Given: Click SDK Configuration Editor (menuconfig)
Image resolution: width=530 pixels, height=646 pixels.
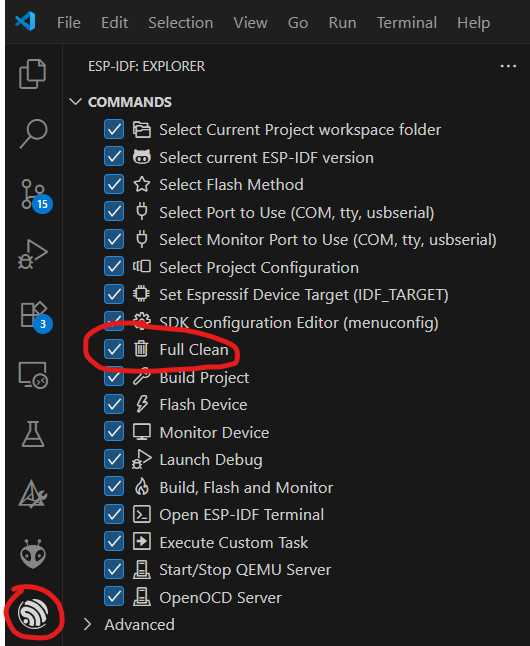Looking at the screenshot, I should point(299,323).
